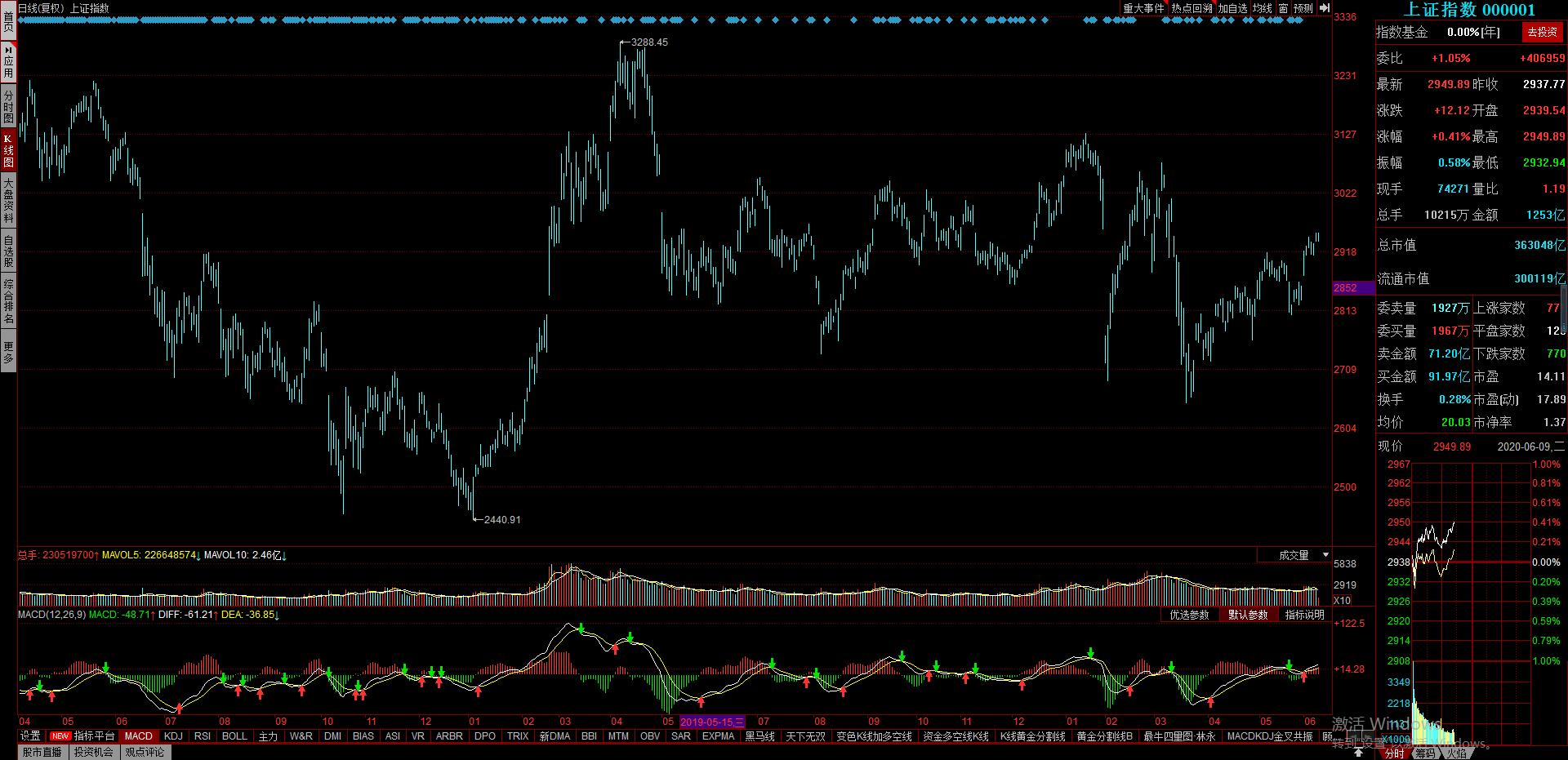This screenshot has height=760, width=1568.
Task: Open the 股市直播 bottom tab
Action: click(42, 752)
